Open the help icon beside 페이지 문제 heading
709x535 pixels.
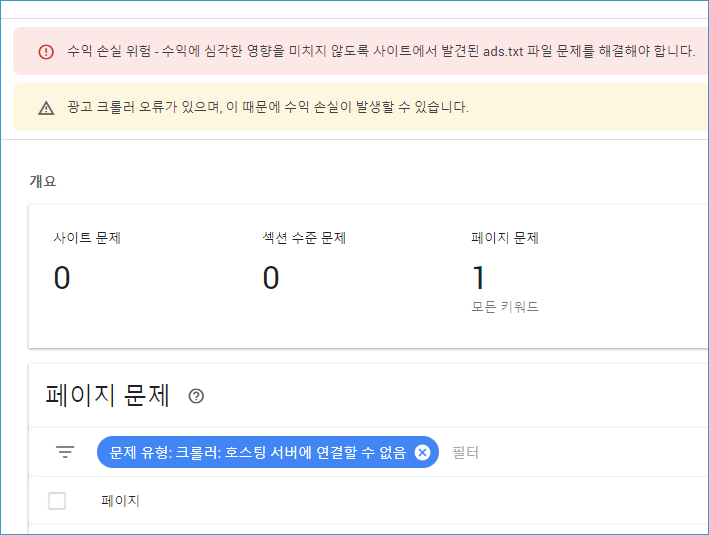click(196, 396)
